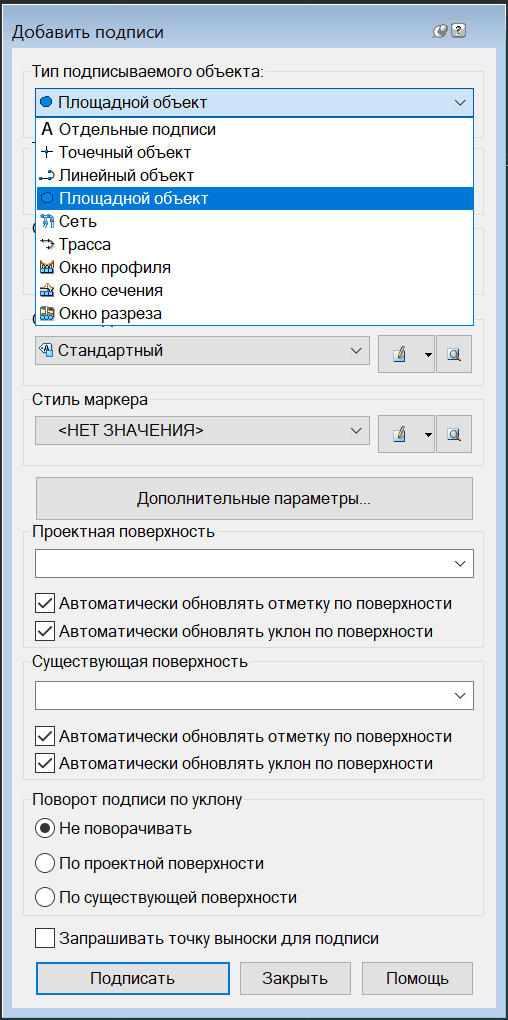
Task: Click edit style icon beside <НЕТ ЗНАЧЕНИЯ>
Action: [x=400, y=434]
